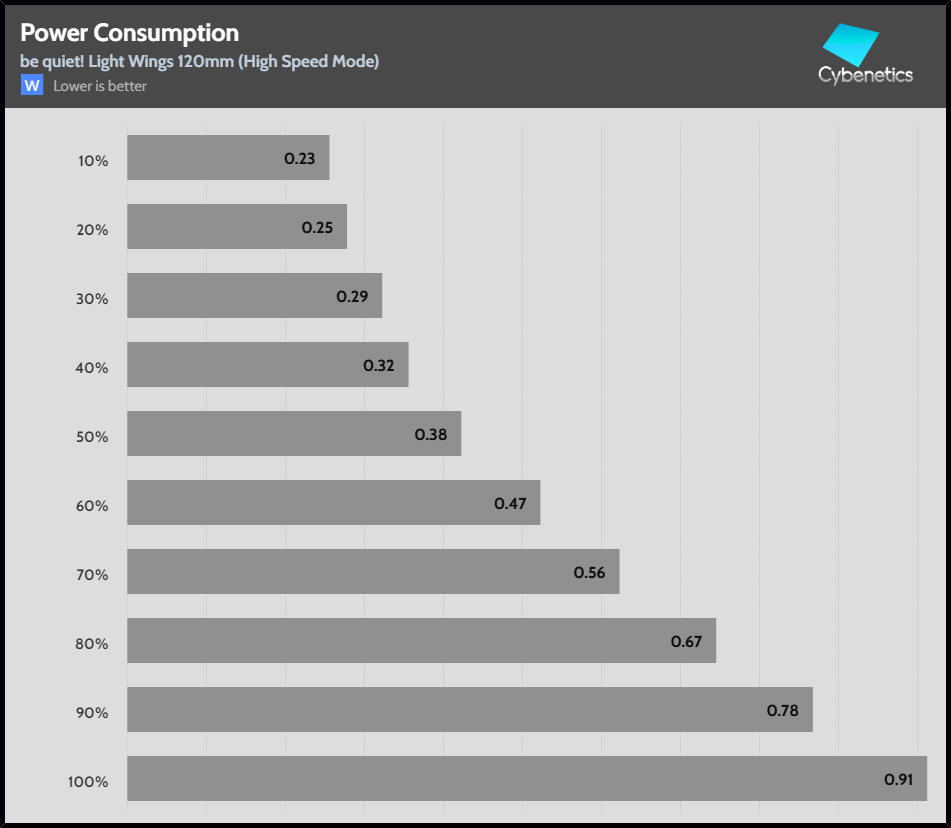Click the 0.25 value label
951x828 pixels.
click(317, 228)
